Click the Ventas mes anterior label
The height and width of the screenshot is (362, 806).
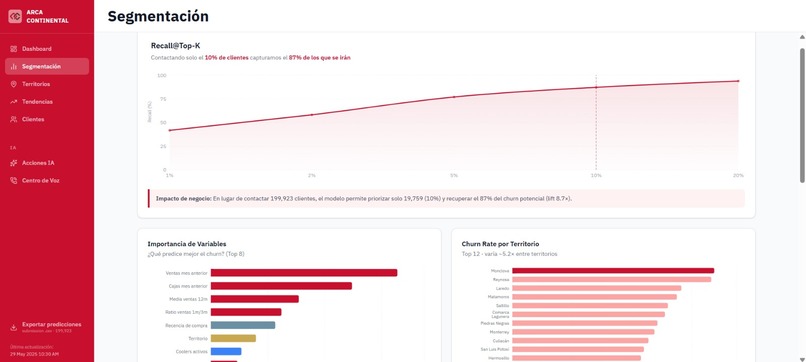187,273
